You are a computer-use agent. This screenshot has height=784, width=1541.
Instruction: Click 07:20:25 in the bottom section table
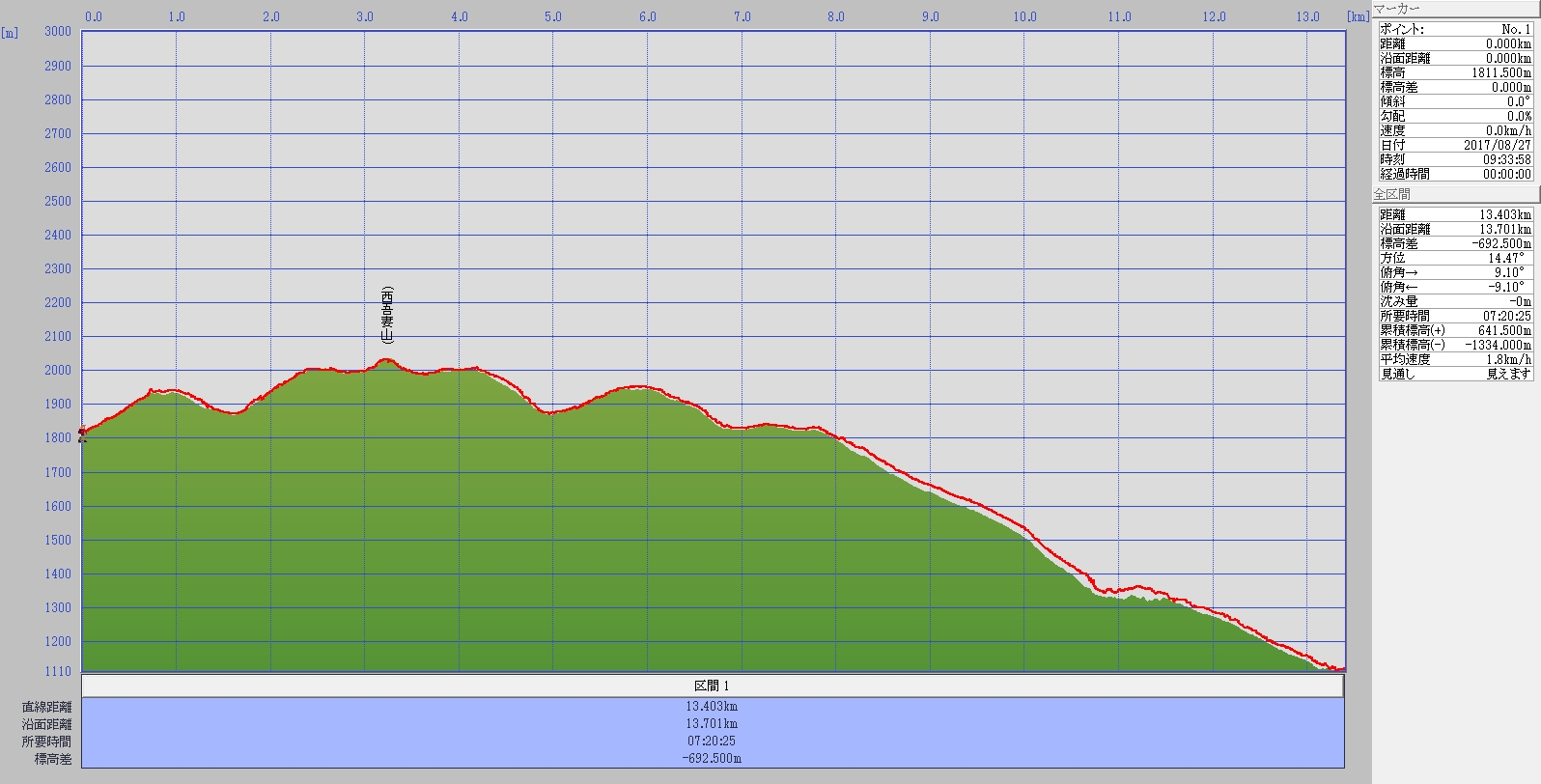[x=713, y=741]
